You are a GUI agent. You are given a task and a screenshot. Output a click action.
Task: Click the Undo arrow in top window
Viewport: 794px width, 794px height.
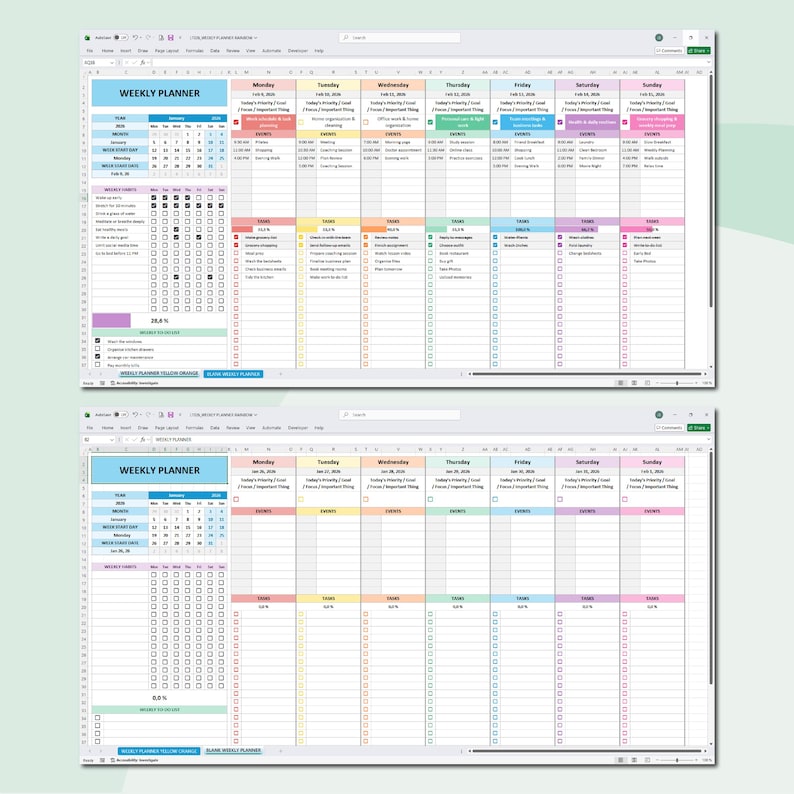click(135, 37)
